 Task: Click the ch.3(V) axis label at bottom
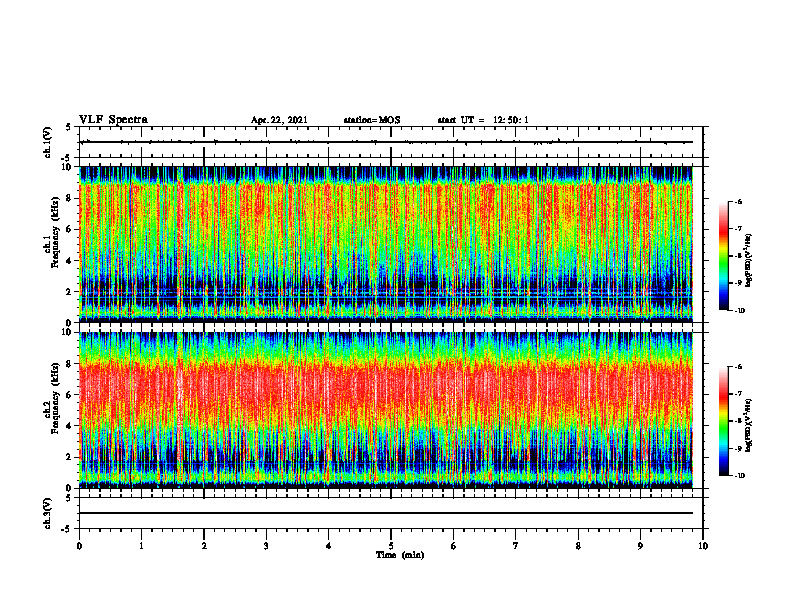pos(47,513)
